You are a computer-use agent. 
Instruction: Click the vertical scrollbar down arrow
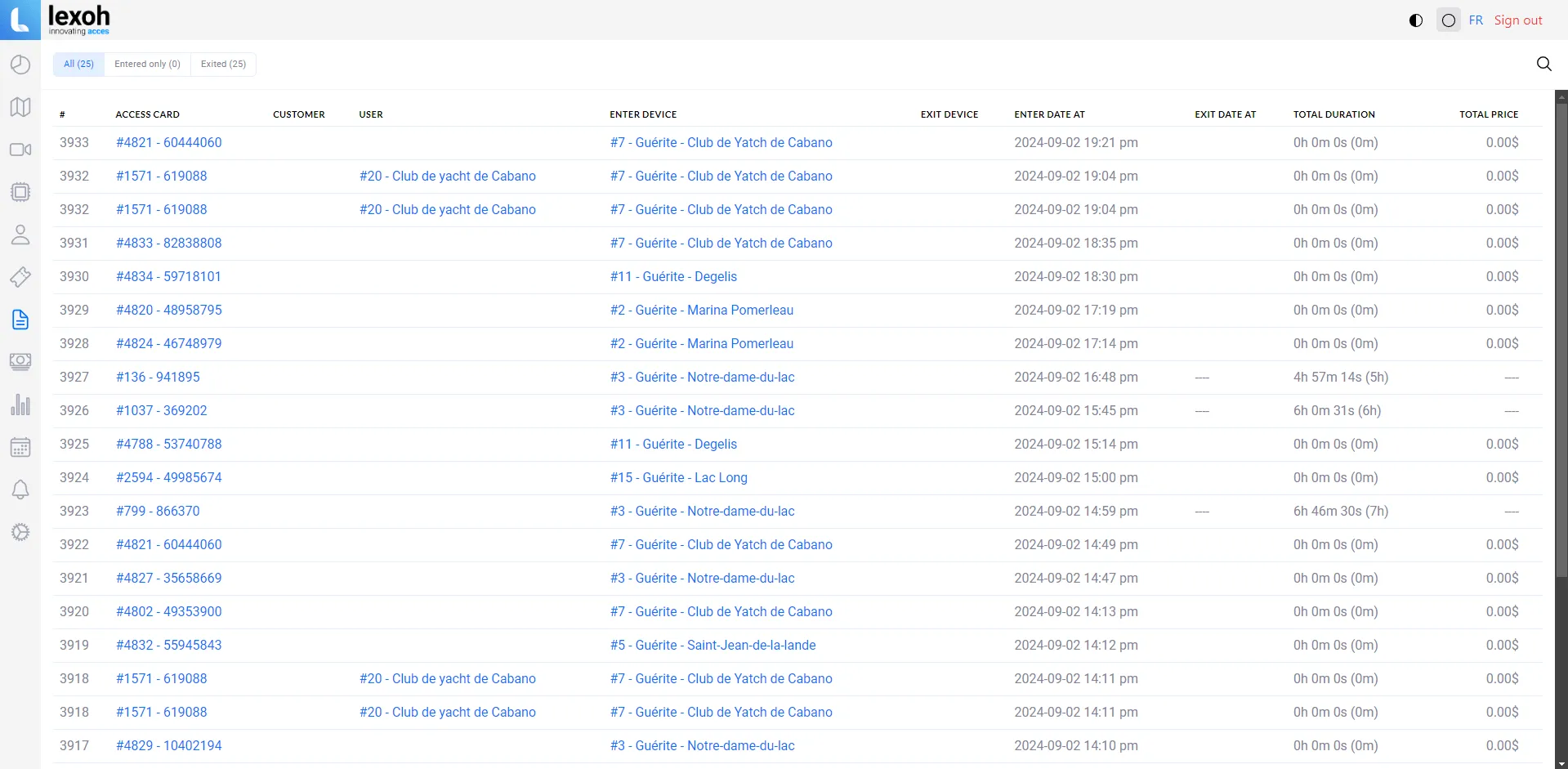coord(1561,763)
